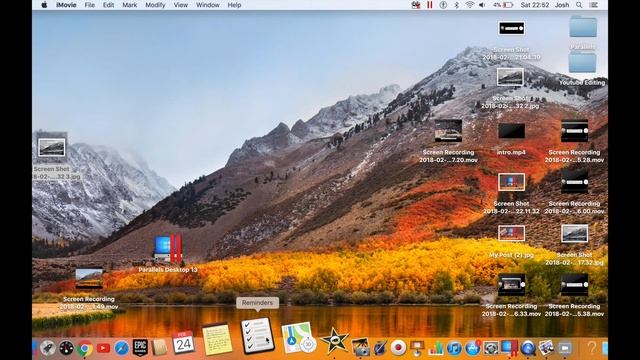Click the 4% battery indicator
This screenshot has width=640, height=360.
pos(502,5)
